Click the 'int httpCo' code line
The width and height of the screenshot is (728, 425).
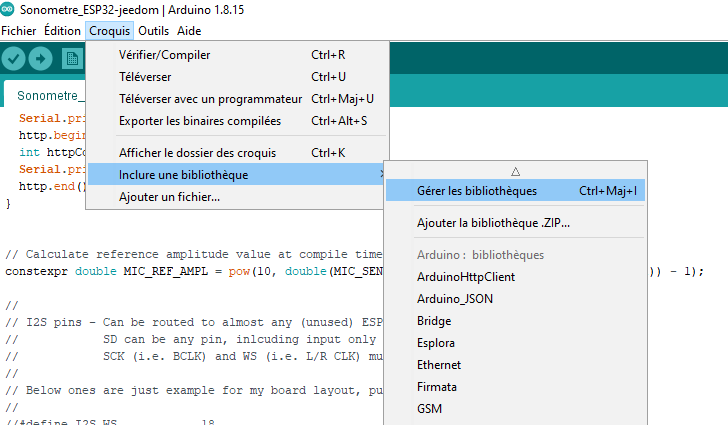[52, 152]
